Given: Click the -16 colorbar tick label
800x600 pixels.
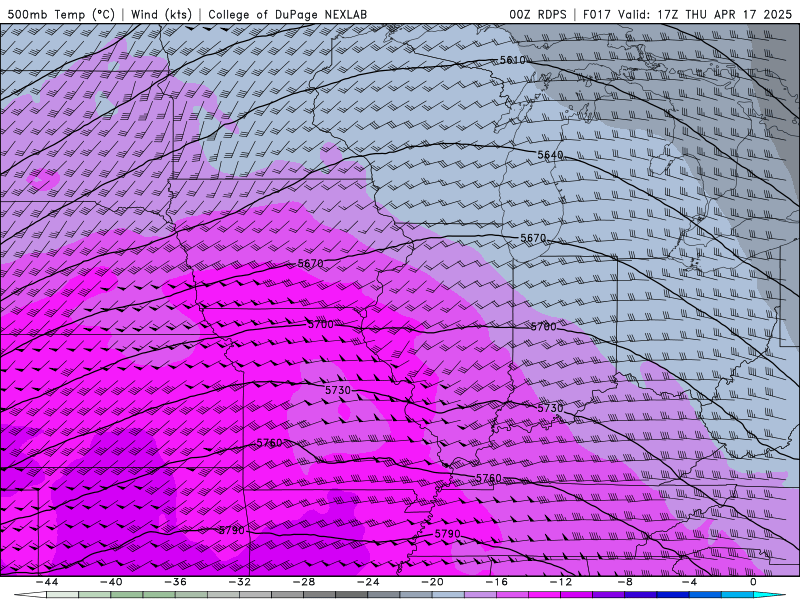Looking at the screenshot, I should [x=496, y=582].
